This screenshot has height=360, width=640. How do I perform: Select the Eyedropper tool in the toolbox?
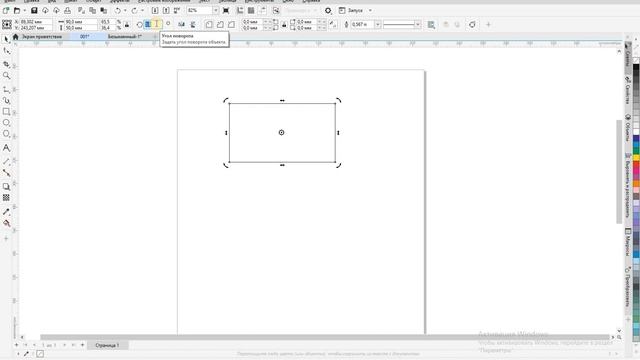point(6,212)
